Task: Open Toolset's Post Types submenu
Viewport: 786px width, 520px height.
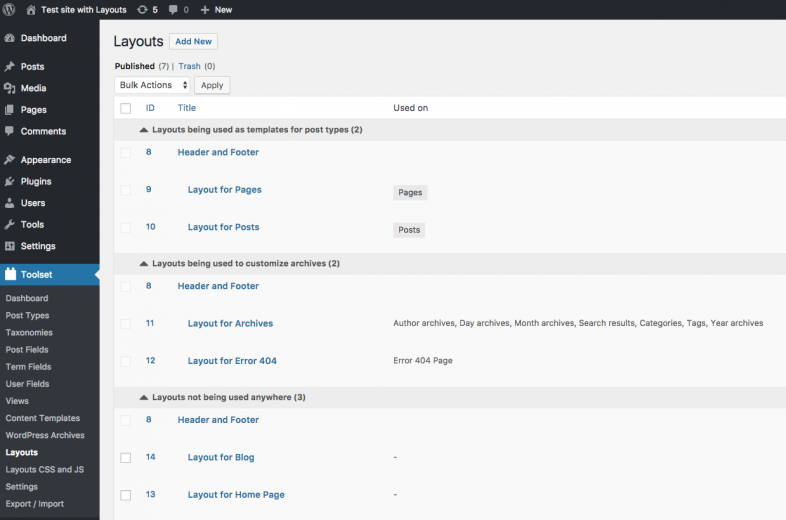Action: pyautogui.click(x=27, y=315)
